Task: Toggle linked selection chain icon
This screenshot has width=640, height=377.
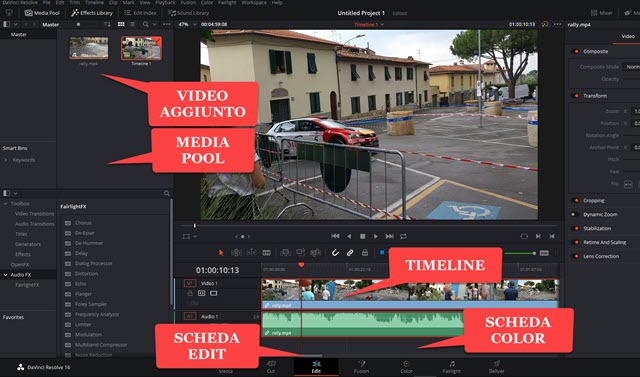Action: pos(350,253)
